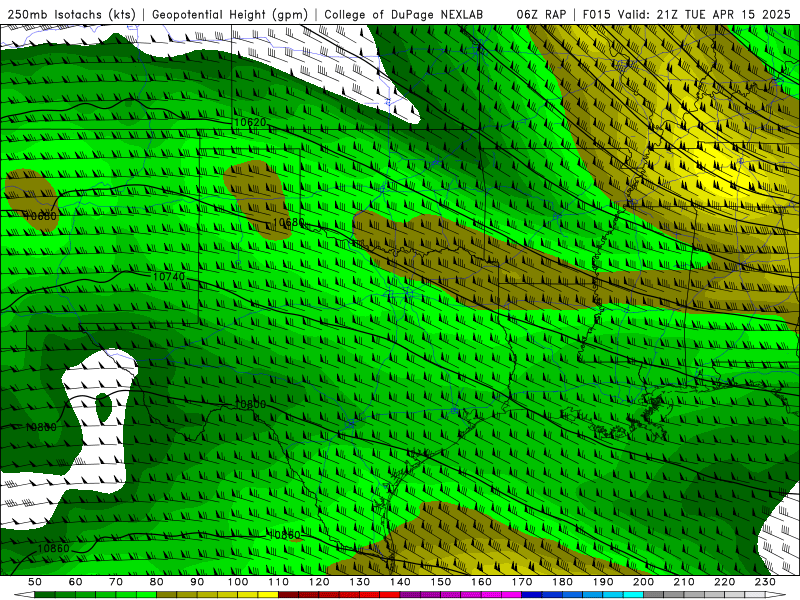
Task: Click the 190 knot colorbar label
Action: tap(603, 582)
